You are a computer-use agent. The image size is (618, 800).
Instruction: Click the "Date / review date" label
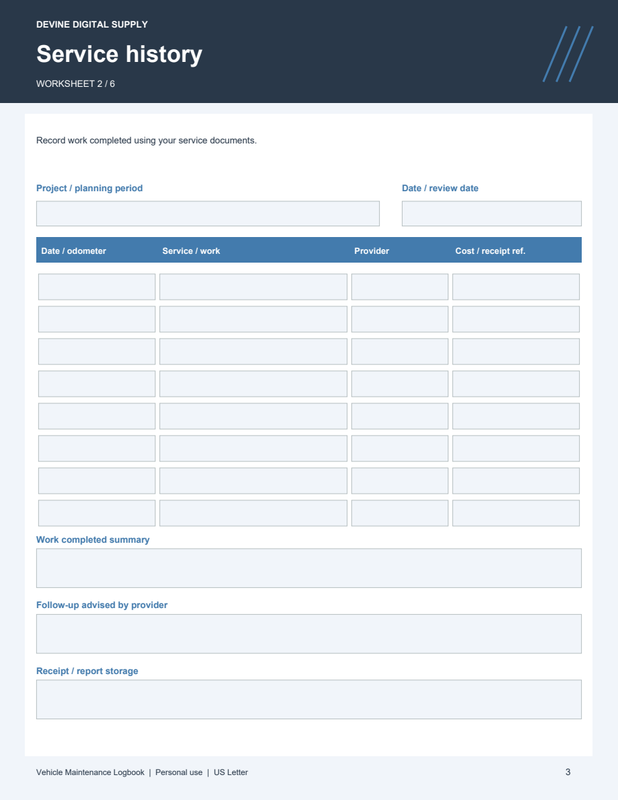(x=440, y=188)
